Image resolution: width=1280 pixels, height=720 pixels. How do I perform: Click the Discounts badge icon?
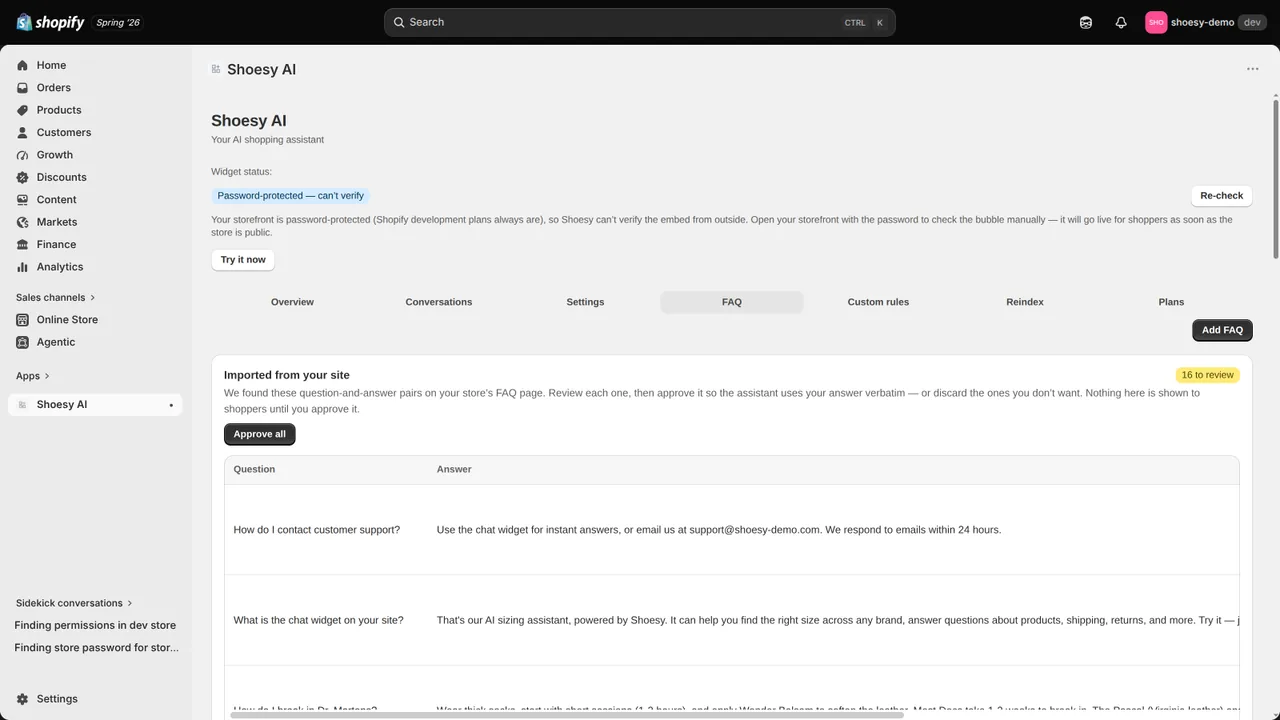[x=22, y=177]
